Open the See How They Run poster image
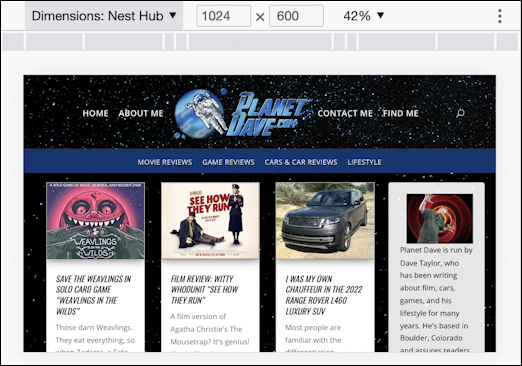 point(210,220)
